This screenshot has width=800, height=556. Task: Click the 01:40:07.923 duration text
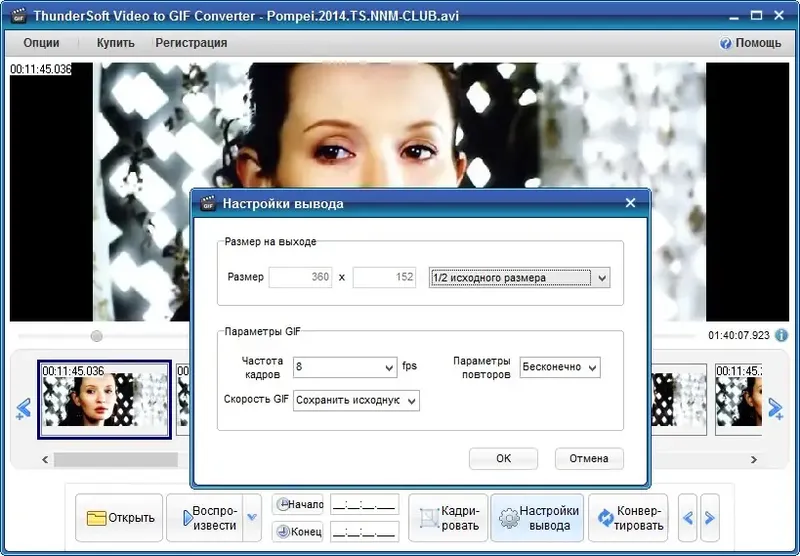tap(738, 336)
